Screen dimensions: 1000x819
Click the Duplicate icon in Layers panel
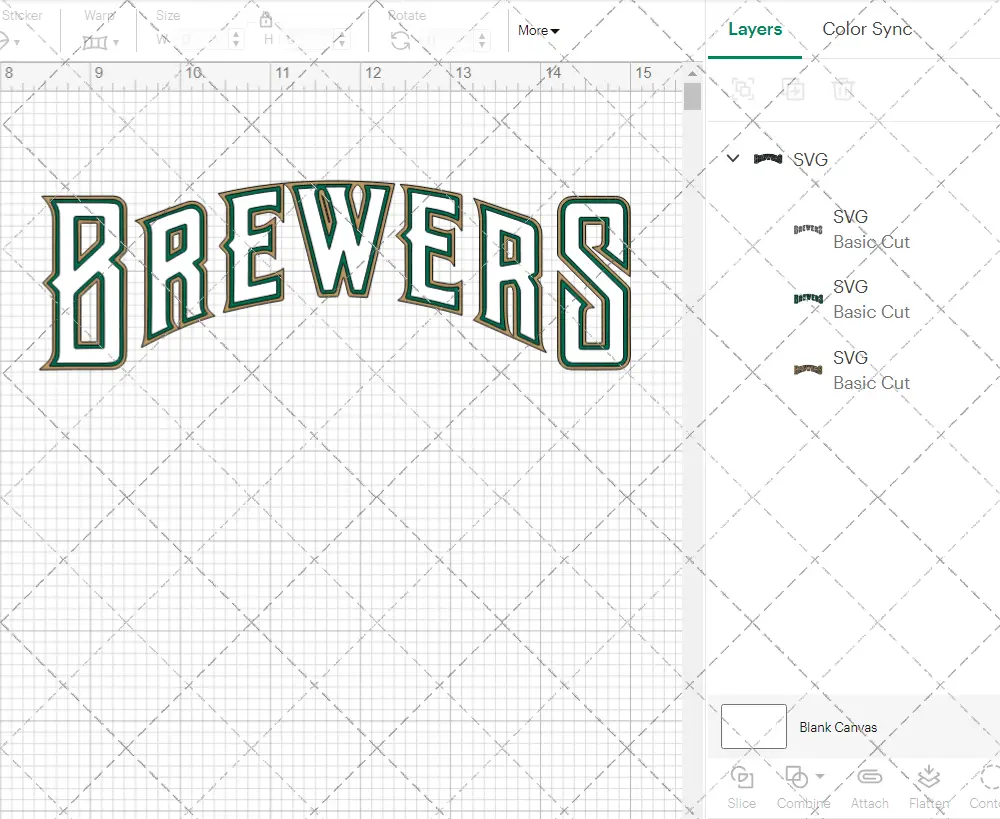pyautogui.click(x=794, y=89)
